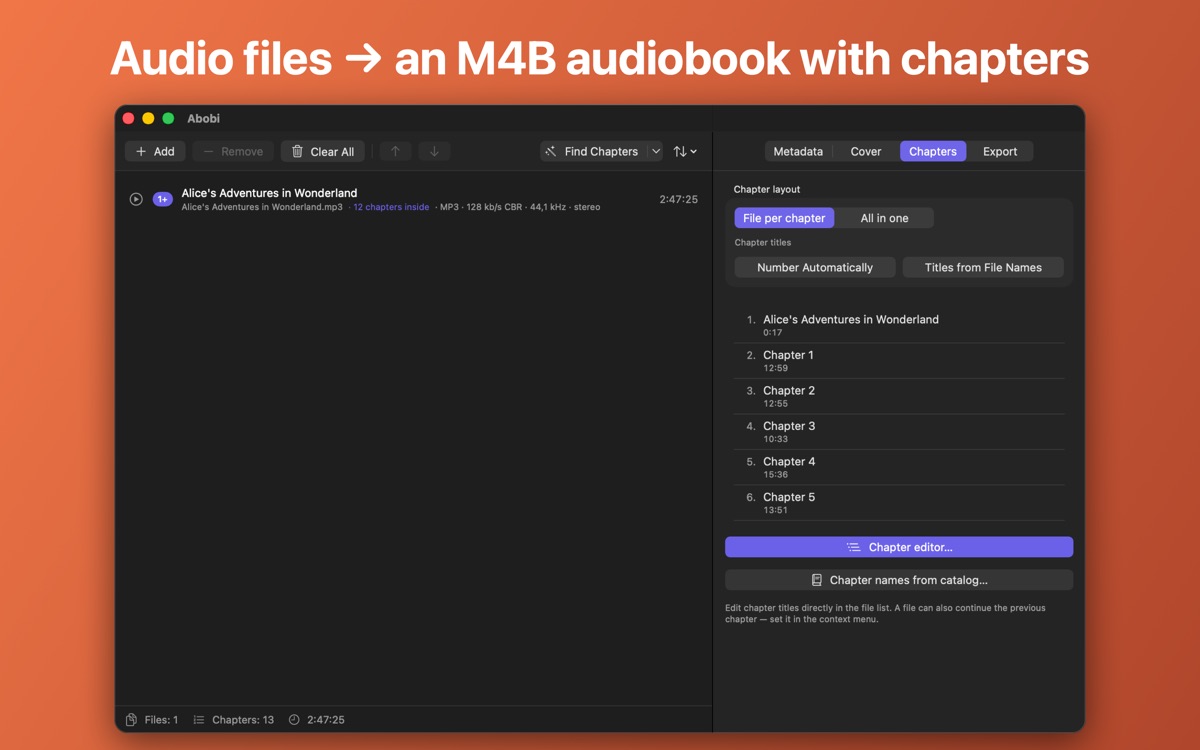Screen dimensions: 1200x750
Task: Click the purple 1+ badge on the file row
Action: [x=162, y=199]
